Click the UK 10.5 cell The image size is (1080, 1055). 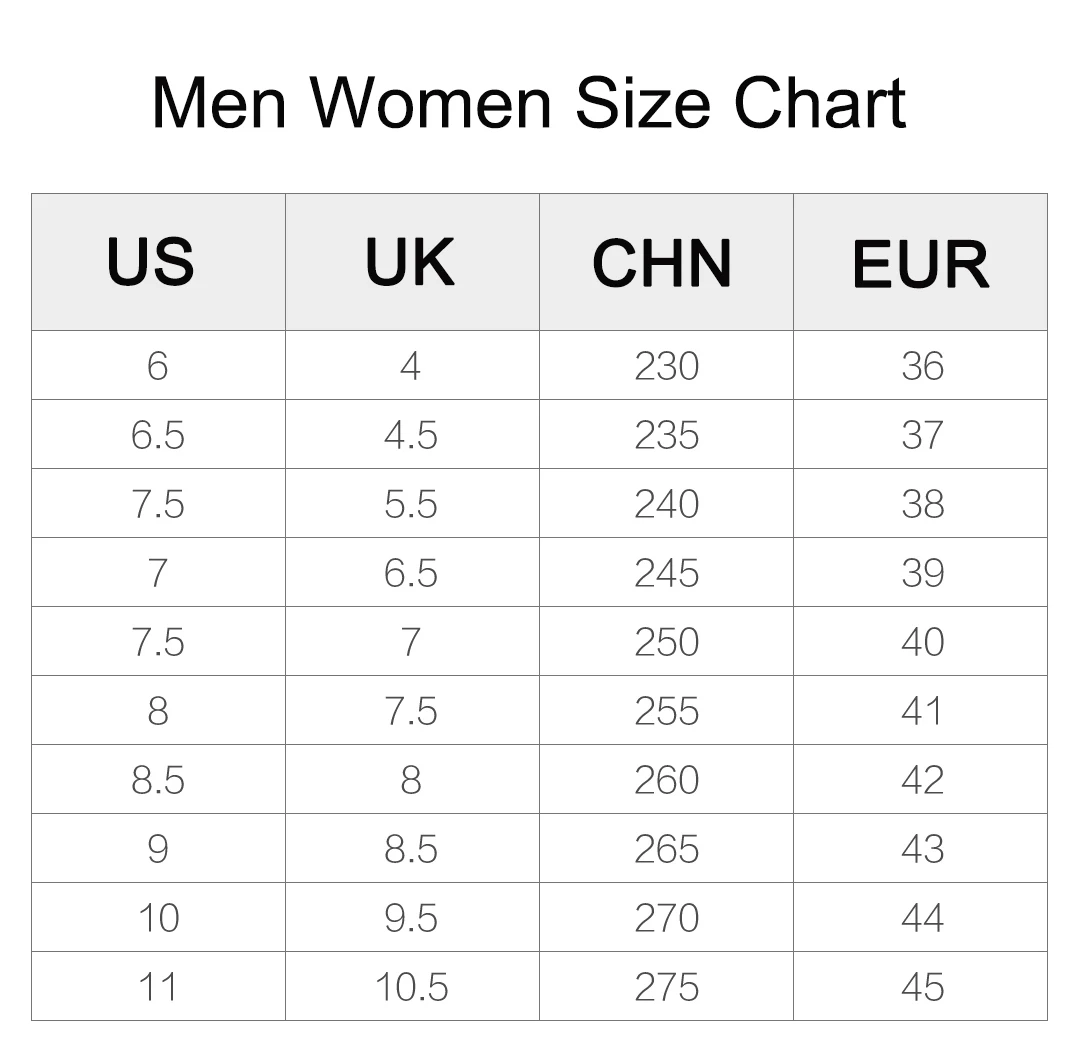pyautogui.click(x=411, y=987)
